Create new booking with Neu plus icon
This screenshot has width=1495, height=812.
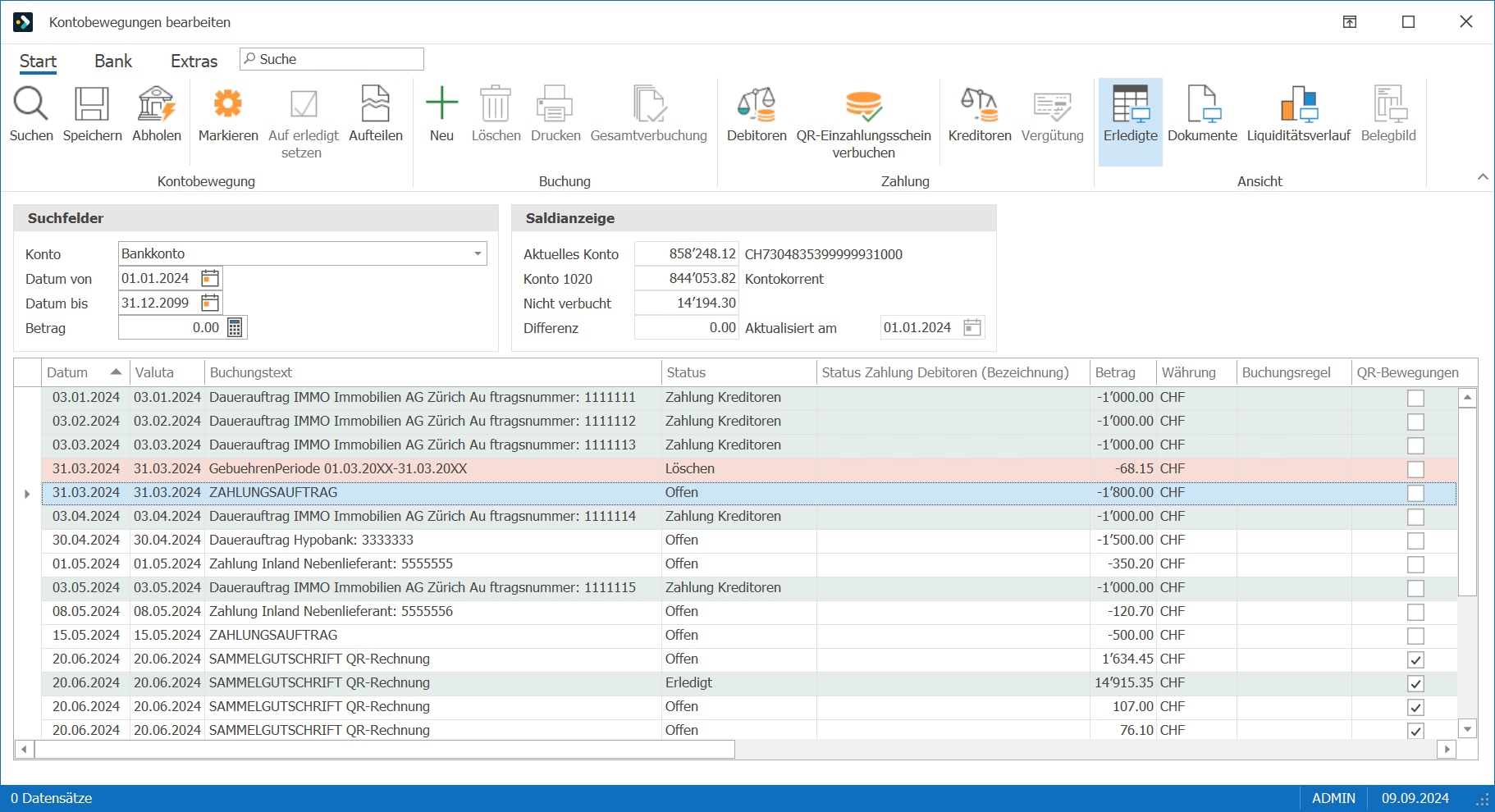point(441,103)
